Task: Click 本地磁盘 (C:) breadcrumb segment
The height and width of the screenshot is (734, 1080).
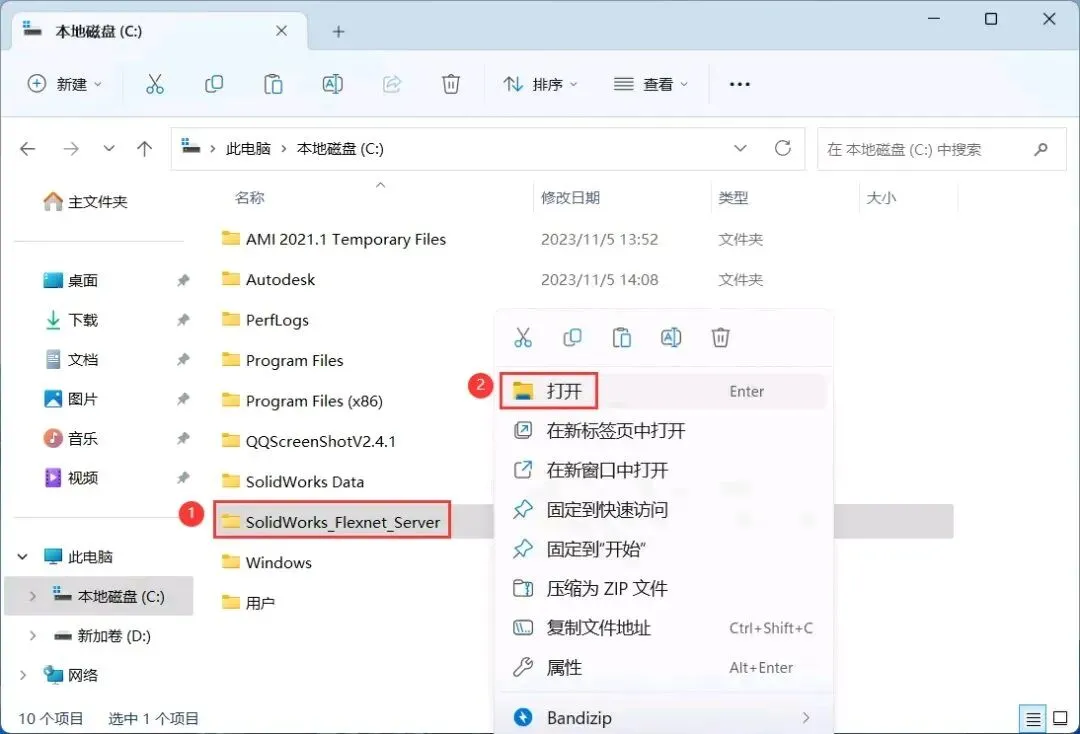Action: (340, 149)
